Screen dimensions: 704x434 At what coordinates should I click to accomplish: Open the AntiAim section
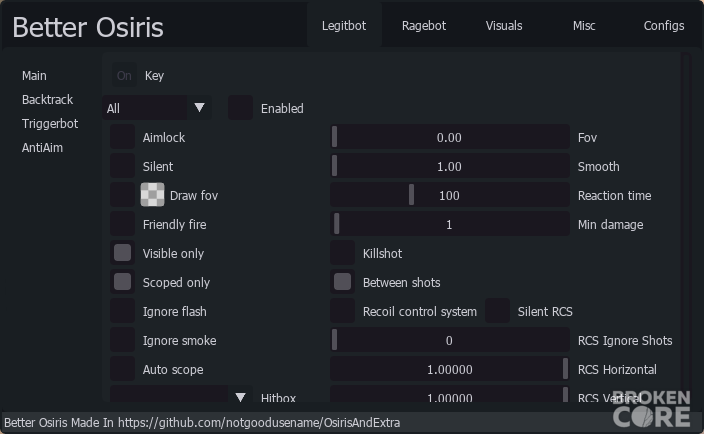(42, 148)
